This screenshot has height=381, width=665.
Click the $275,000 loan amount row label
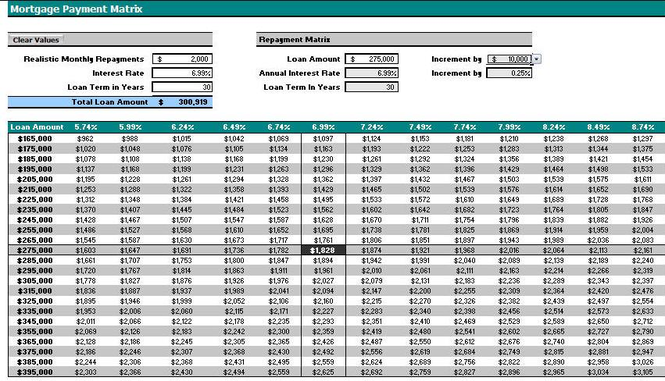(x=35, y=250)
